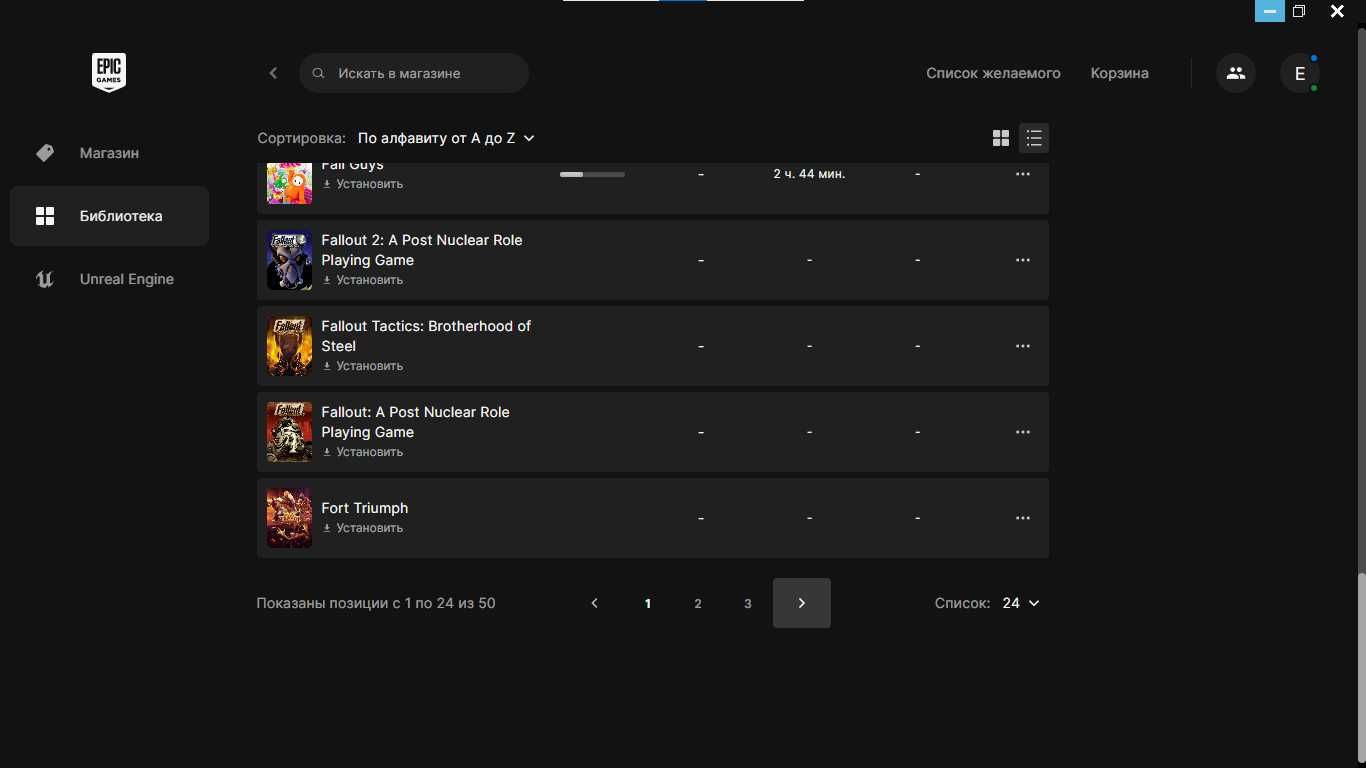1366x768 pixels.
Task: Open the Unreal Engine section
Action: (109, 279)
